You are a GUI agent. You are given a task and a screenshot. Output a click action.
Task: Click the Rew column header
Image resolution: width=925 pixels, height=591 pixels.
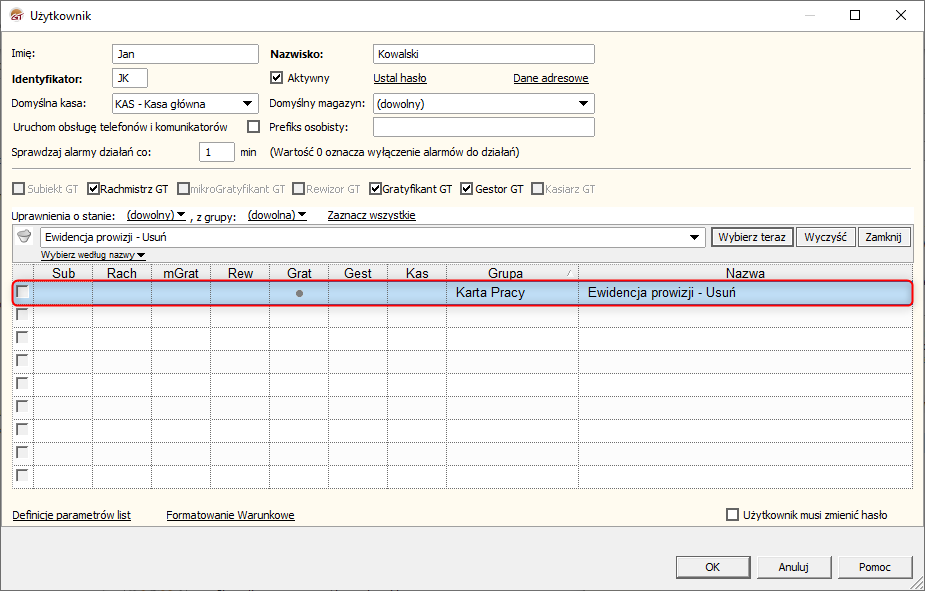tap(240, 273)
